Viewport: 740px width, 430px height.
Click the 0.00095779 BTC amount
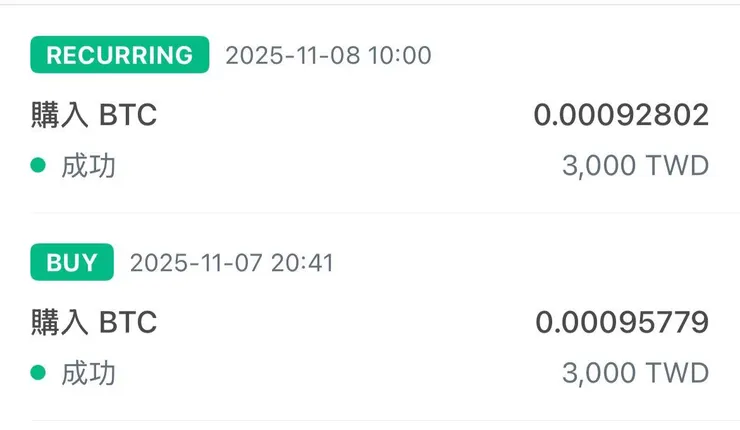(622, 323)
